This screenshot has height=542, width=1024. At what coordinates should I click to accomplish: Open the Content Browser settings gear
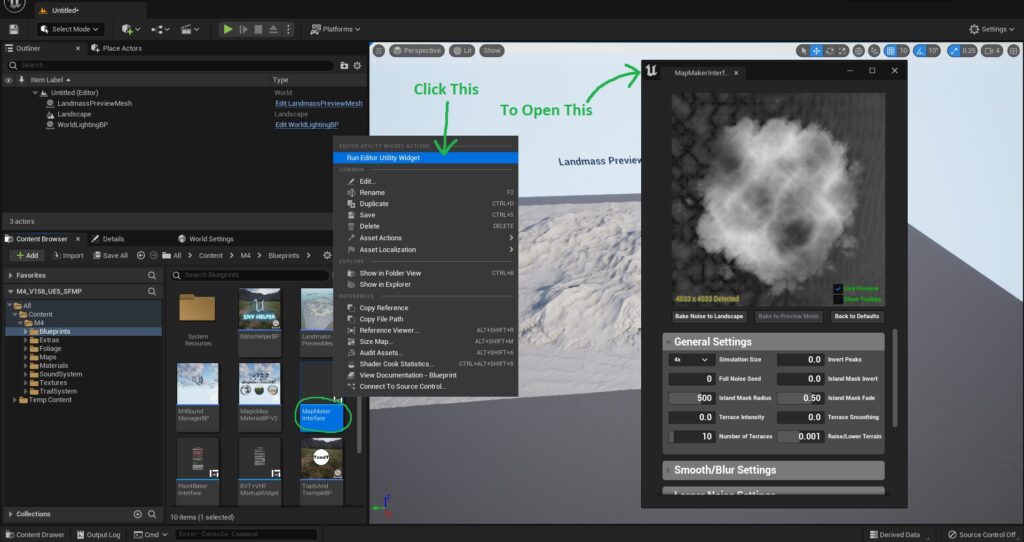[x=327, y=255]
